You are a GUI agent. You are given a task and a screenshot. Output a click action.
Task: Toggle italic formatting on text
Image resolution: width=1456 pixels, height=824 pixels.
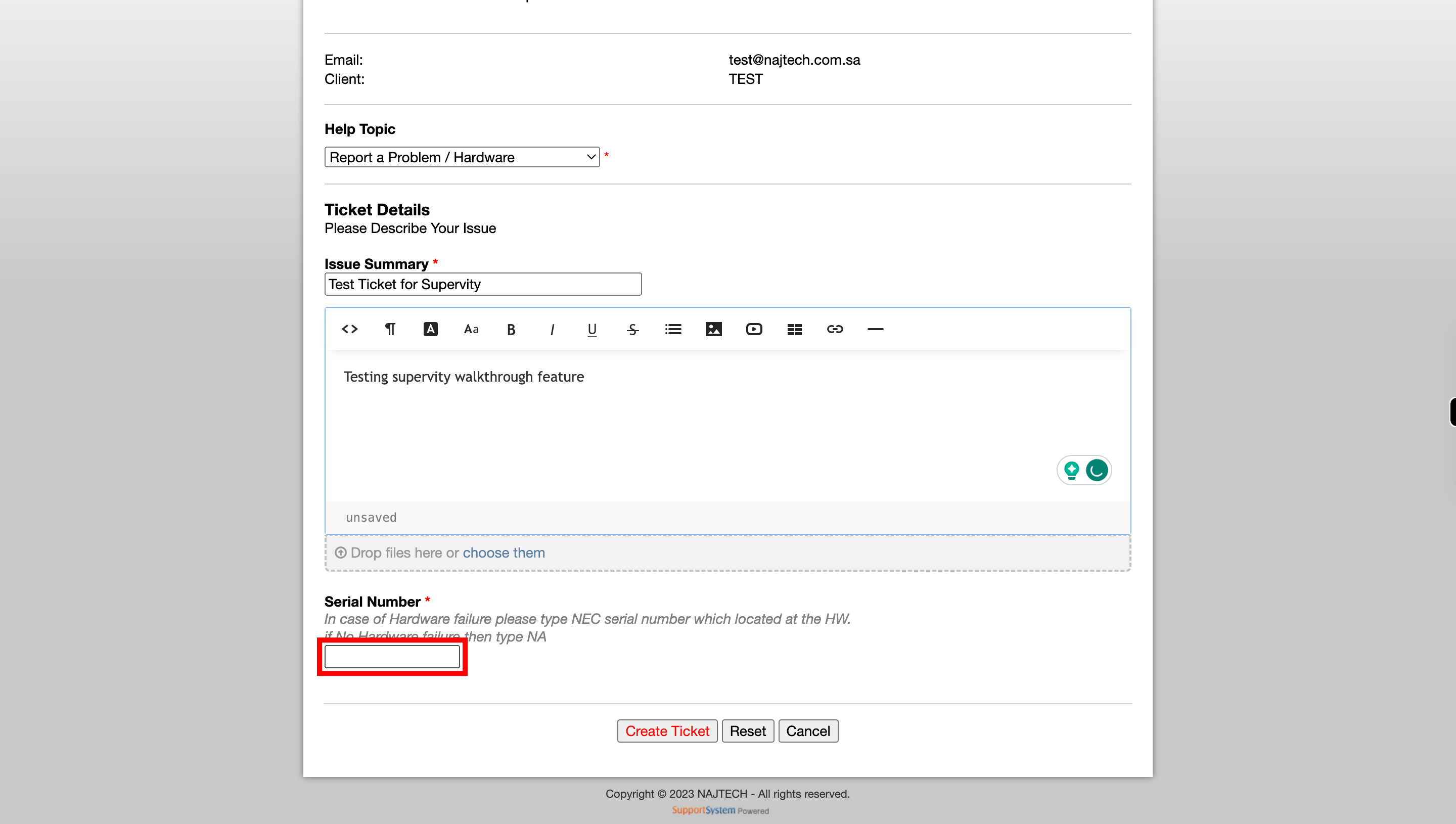[x=551, y=328]
